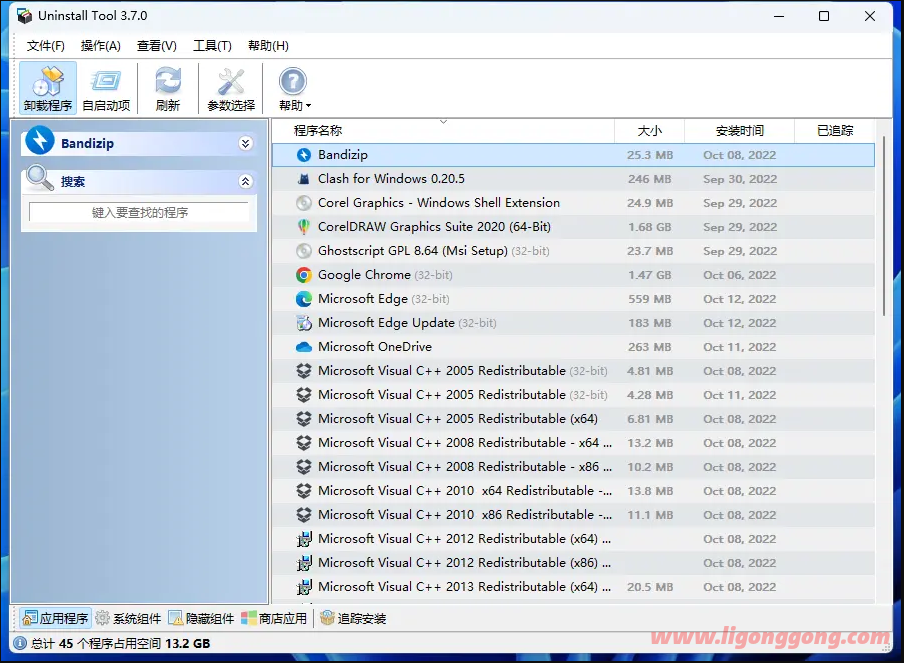Click the info icon in status bar
The height and width of the screenshot is (663, 904).
[20, 643]
